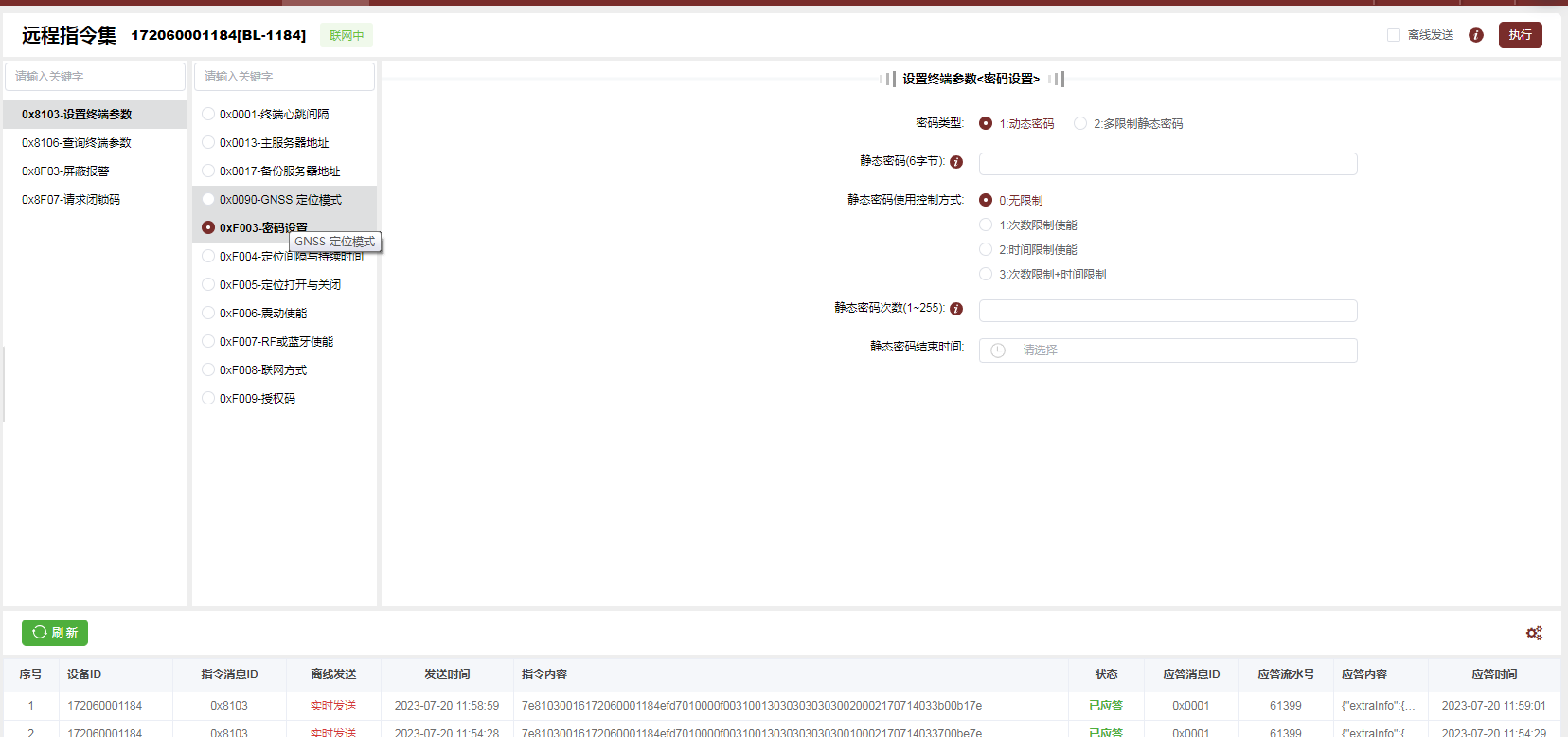Click clock icon in 静态密码结束时间 field
The height and width of the screenshot is (737, 1568).
pyautogui.click(x=998, y=351)
